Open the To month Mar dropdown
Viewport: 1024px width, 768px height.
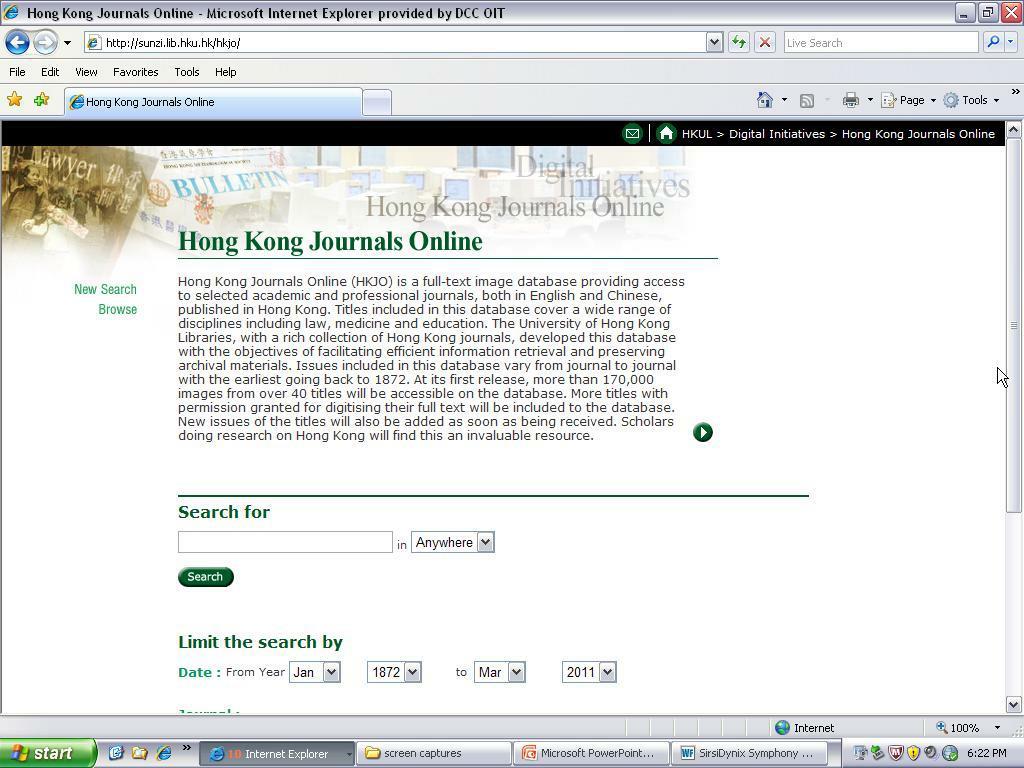(x=500, y=672)
